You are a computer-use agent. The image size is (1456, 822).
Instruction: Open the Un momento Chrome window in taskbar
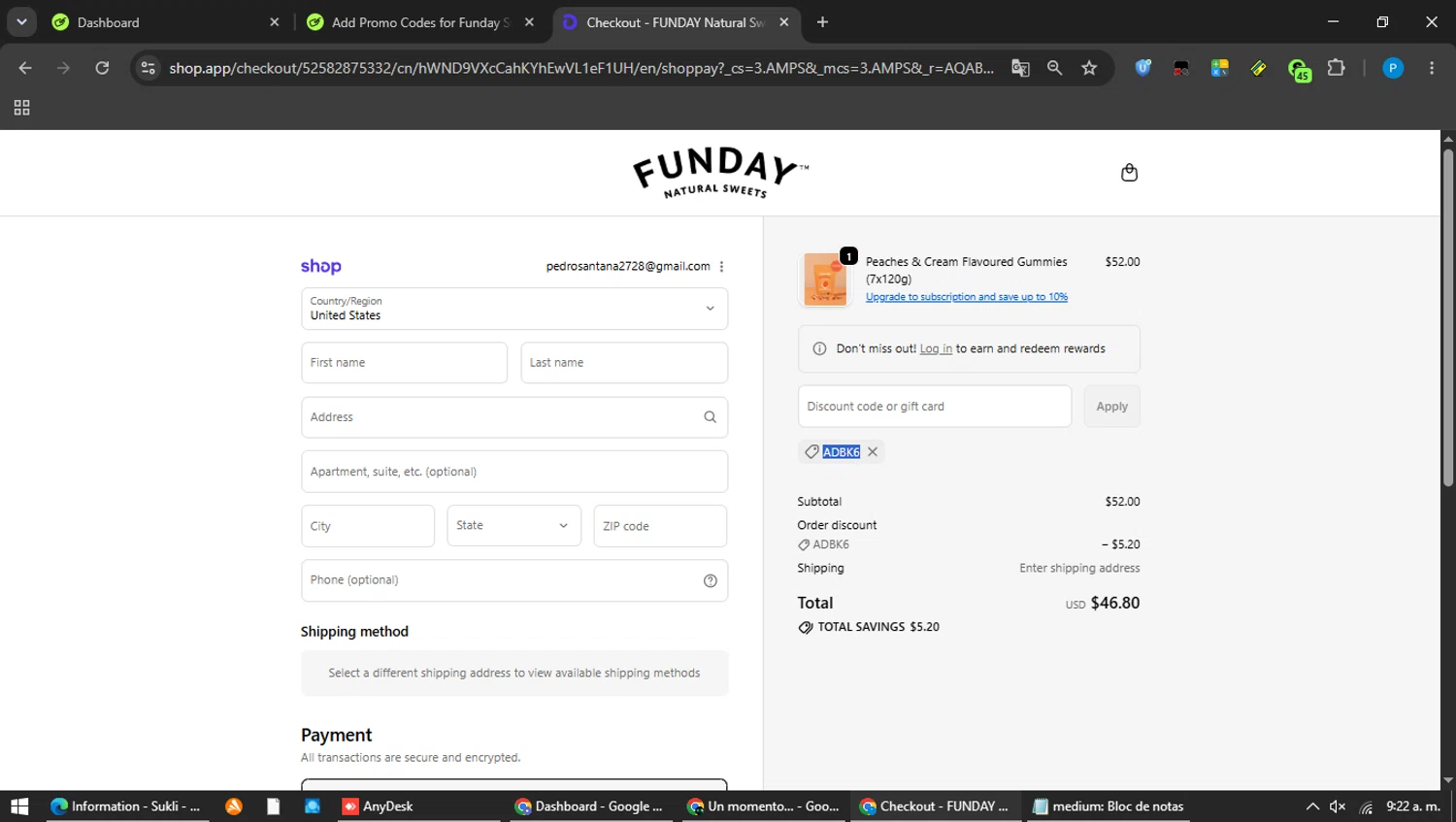point(763,806)
